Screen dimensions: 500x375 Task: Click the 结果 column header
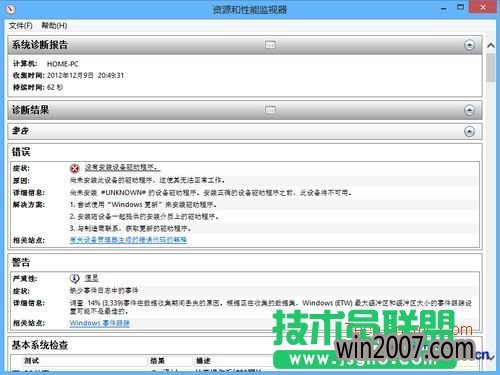point(157,361)
